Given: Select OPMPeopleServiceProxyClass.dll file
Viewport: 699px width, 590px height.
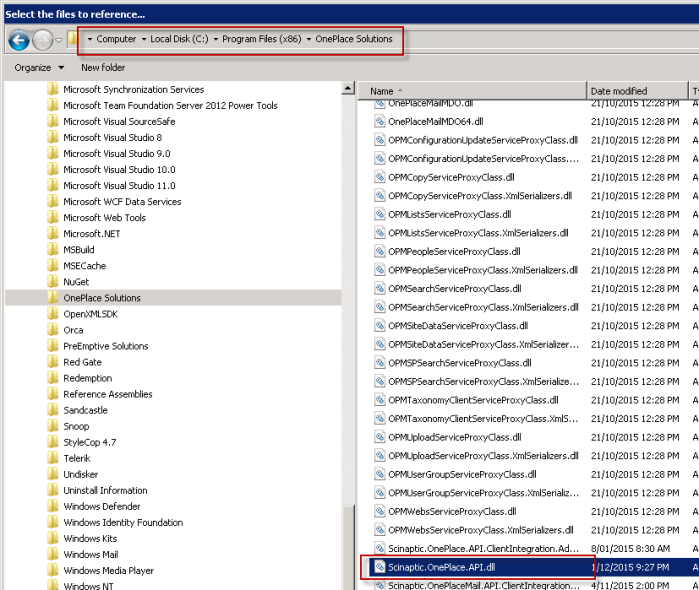Looking at the screenshot, I should 454,252.
